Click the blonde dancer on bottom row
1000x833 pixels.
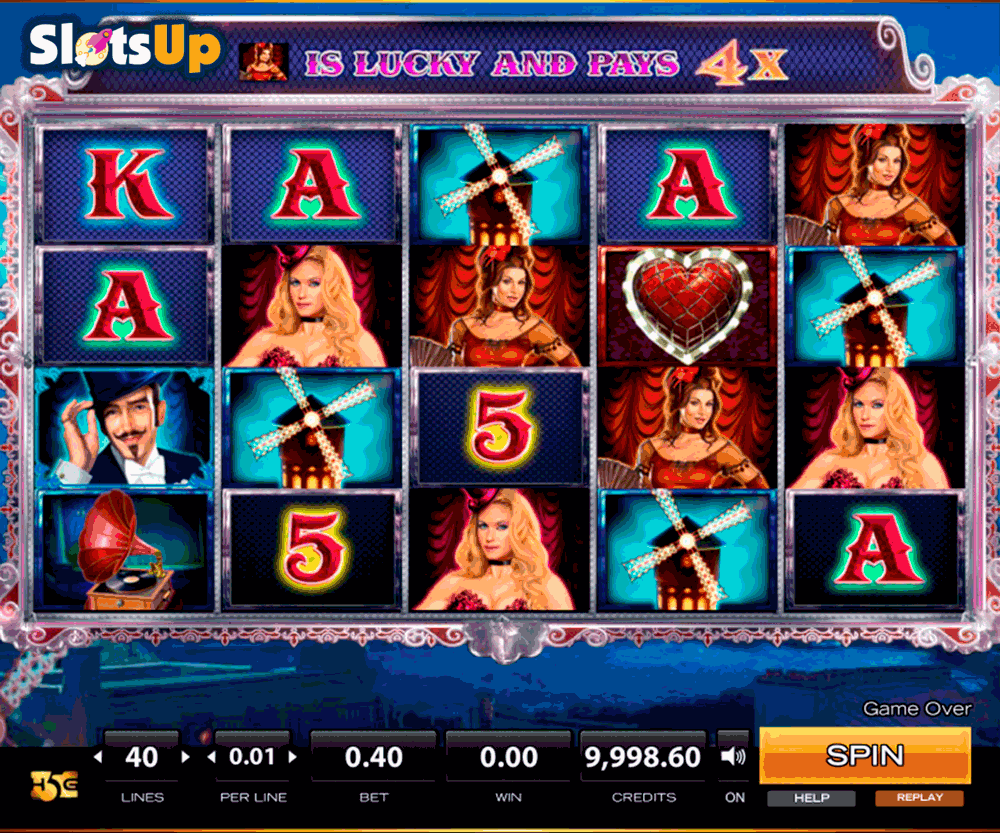click(499, 550)
